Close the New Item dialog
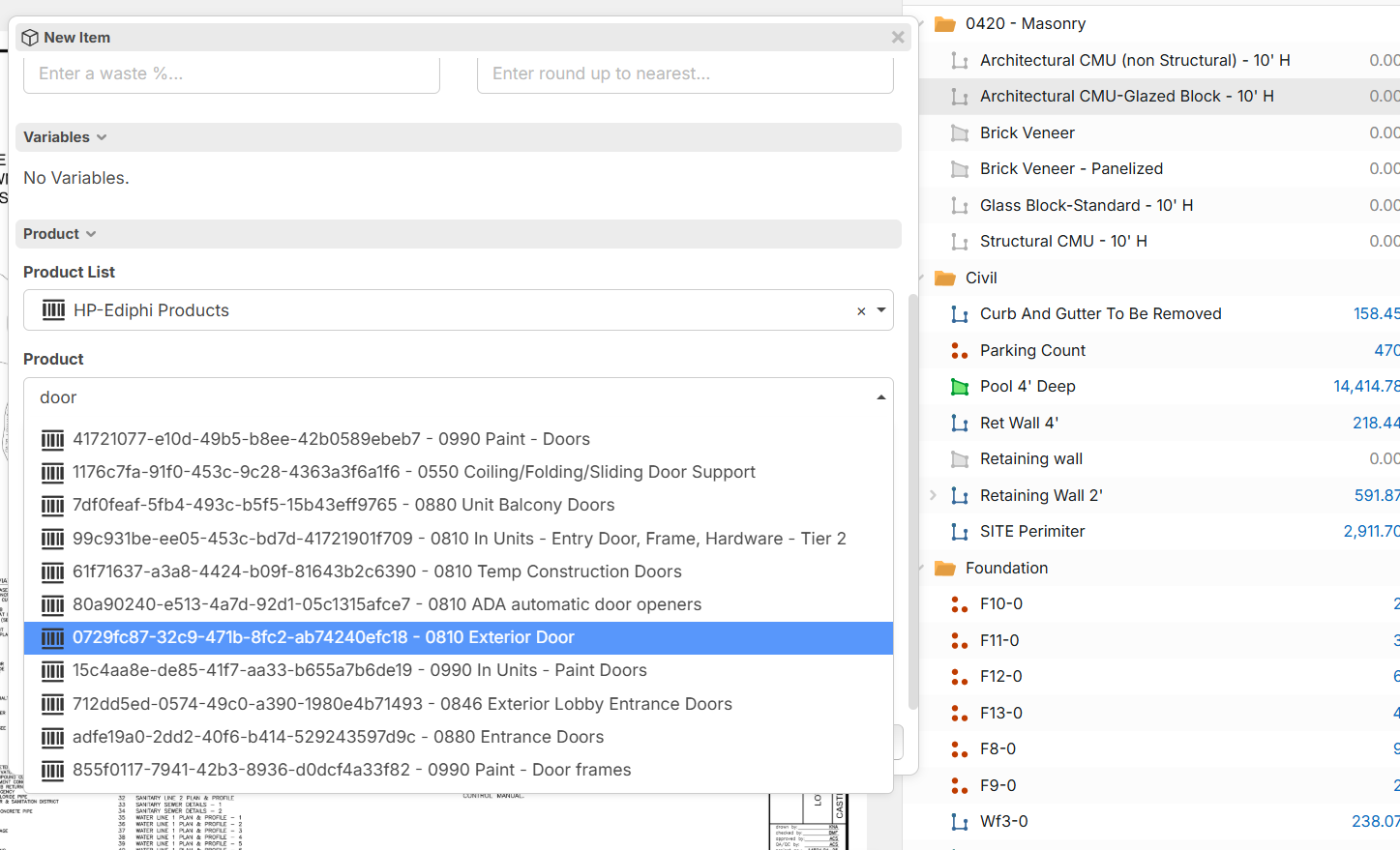Image resolution: width=1400 pixels, height=850 pixels. click(x=897, y=37)
